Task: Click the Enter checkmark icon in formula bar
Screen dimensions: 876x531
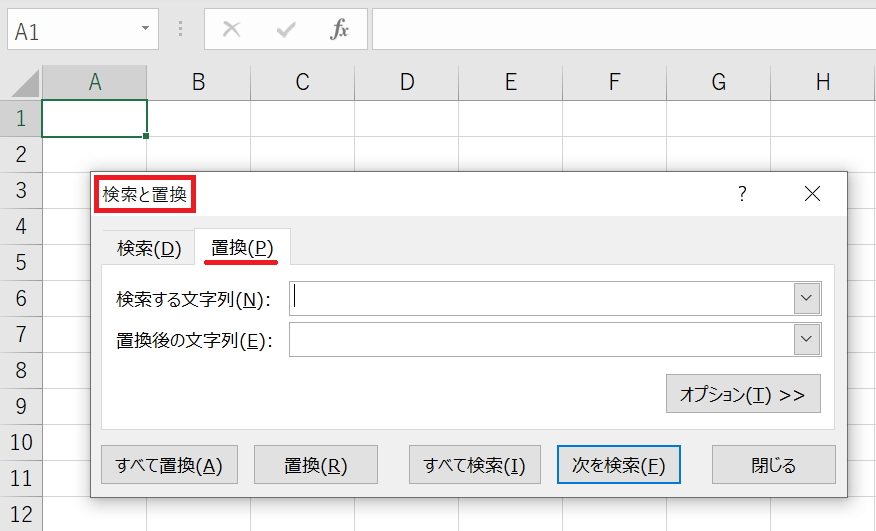Action: tap(286, 30)
